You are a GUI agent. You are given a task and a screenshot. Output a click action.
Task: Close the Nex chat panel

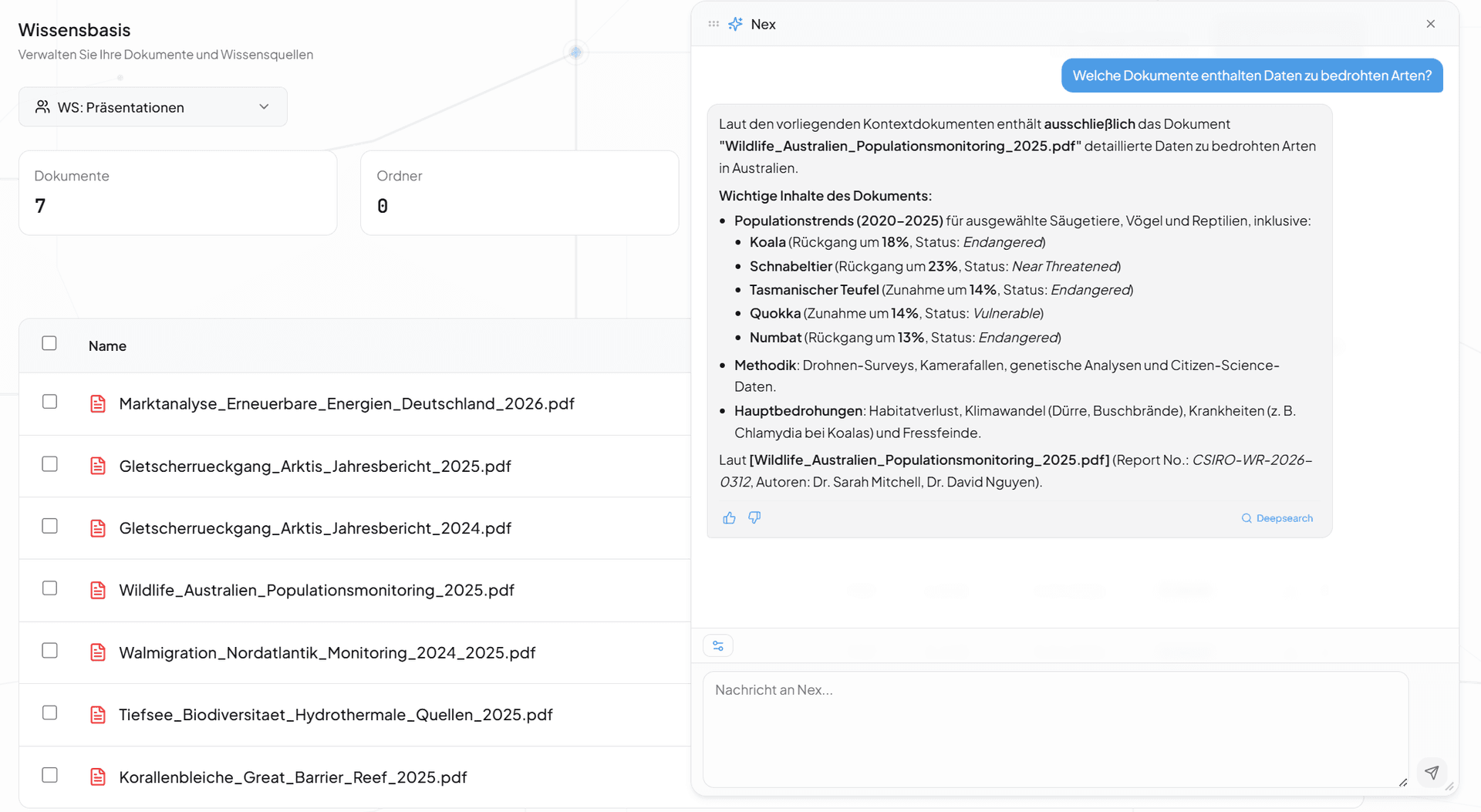point(1431,24)
